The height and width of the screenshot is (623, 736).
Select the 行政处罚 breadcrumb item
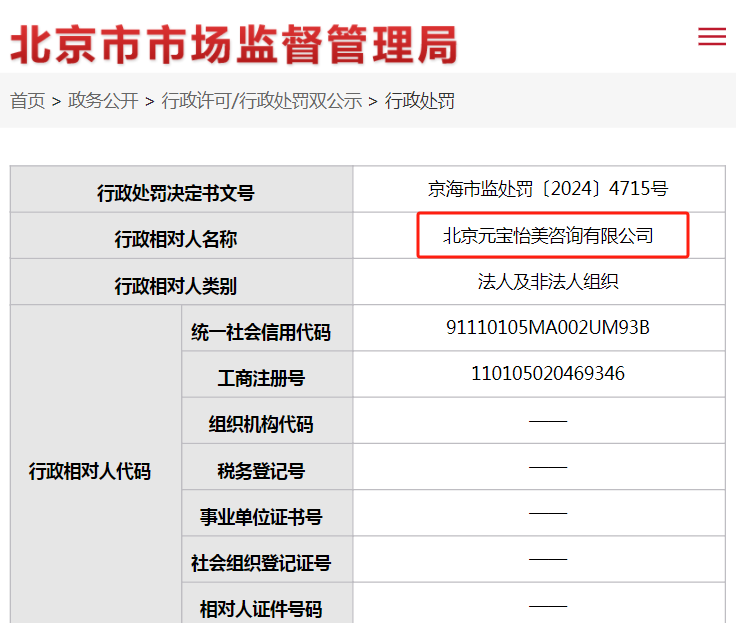coord(420,101)
